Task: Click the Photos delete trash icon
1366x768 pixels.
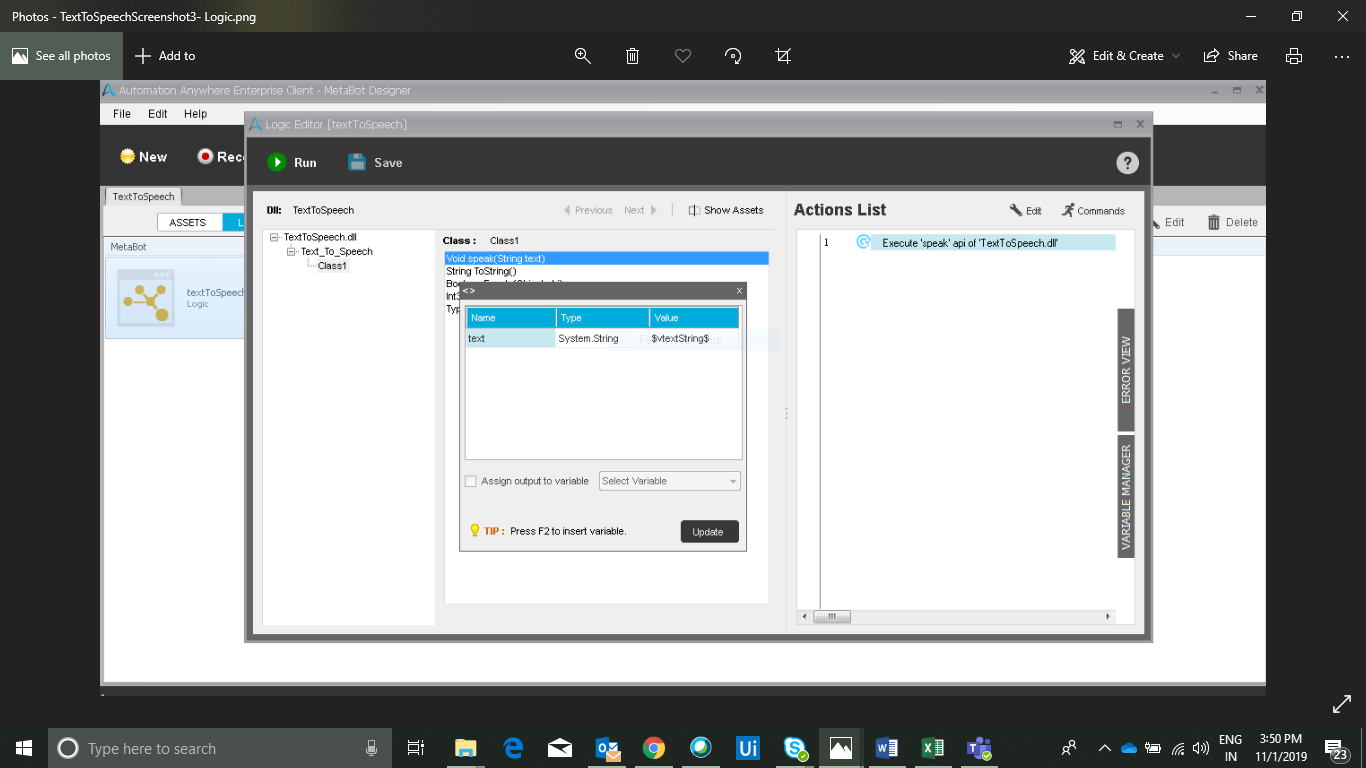Action: tap(633, 56)
